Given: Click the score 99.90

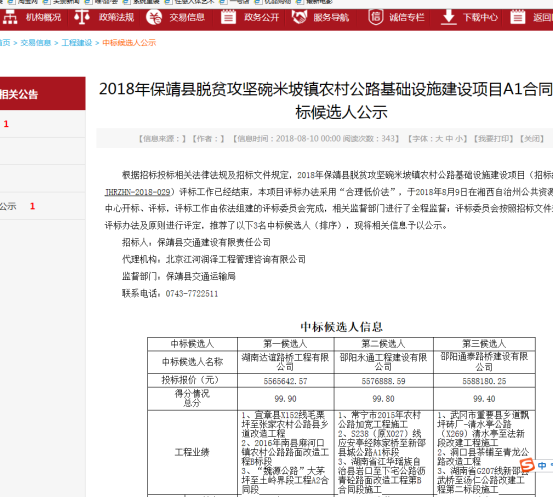Looking at the screenshot, I should pos(285,399).
